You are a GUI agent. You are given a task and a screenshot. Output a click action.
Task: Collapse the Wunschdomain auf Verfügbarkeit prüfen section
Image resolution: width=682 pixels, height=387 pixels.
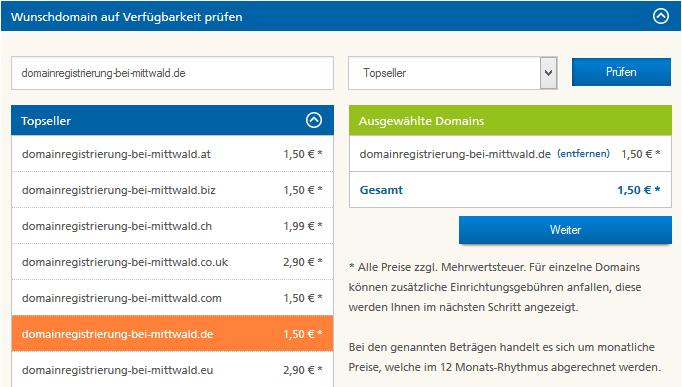click(x=661, y=16)
